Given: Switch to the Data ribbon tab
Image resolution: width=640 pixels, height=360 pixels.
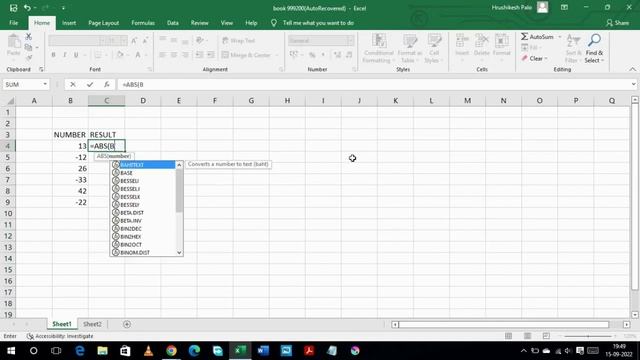Looking at the screenshot, I should [173, 23].
